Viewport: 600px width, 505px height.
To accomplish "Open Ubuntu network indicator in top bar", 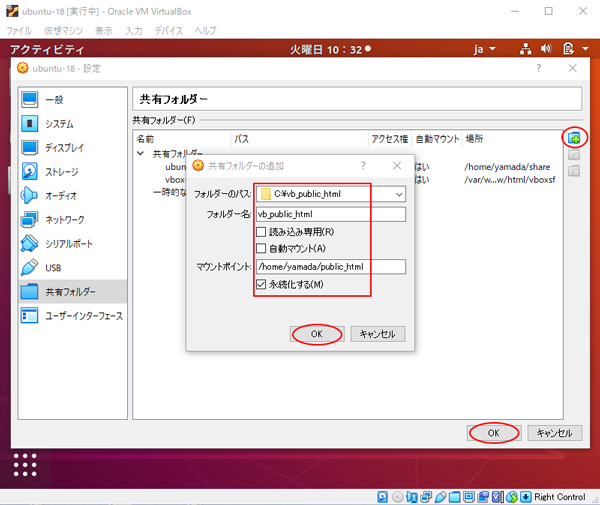I will pyautogui.click(x=526, y=49).
